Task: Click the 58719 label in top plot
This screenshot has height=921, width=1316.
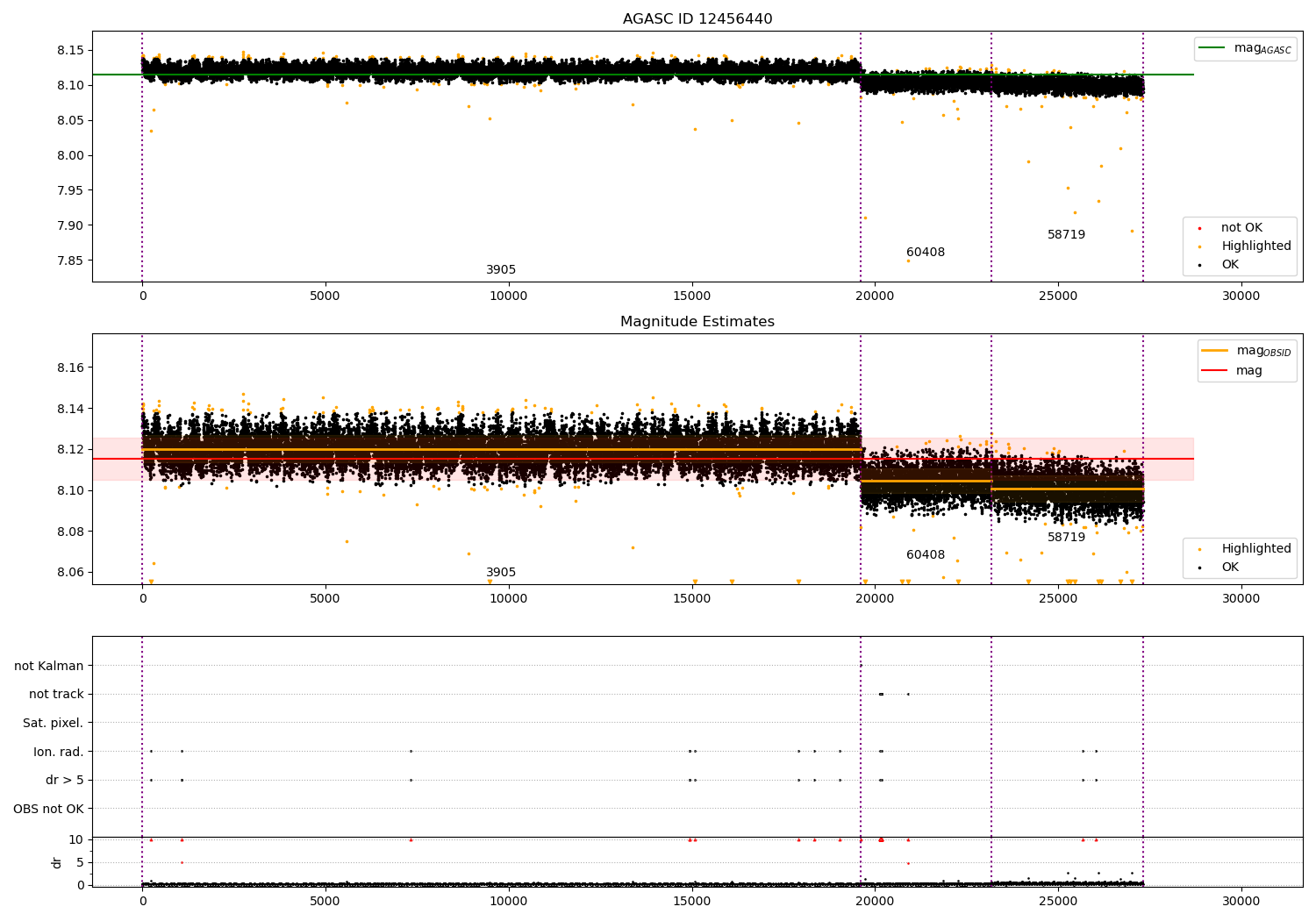Action: point(1066,235)
